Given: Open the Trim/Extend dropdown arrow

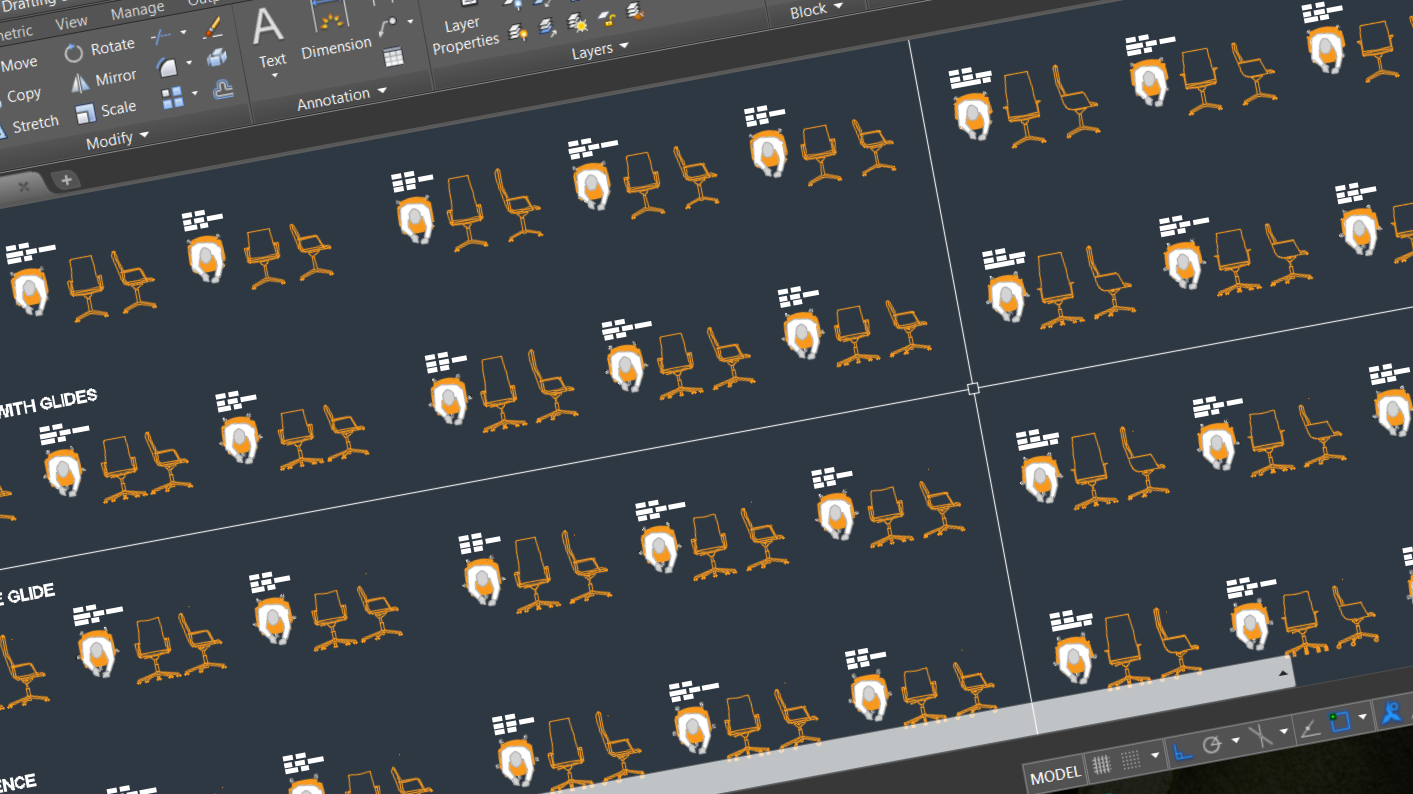Looking at the screenshot, I should (x=184, y=33).
